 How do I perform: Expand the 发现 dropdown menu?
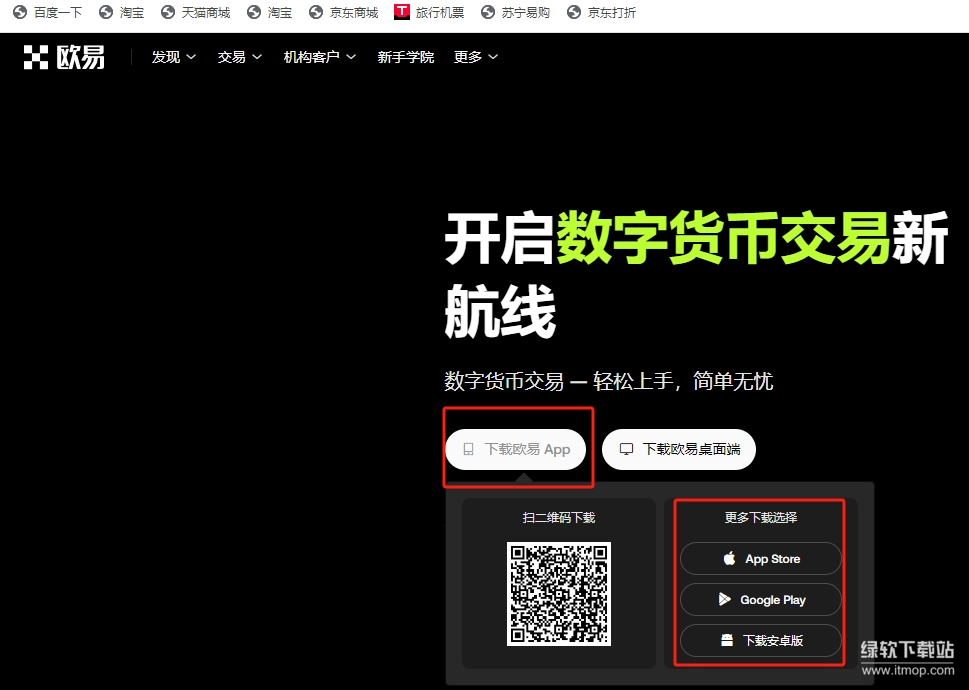[x=173, y=58]
